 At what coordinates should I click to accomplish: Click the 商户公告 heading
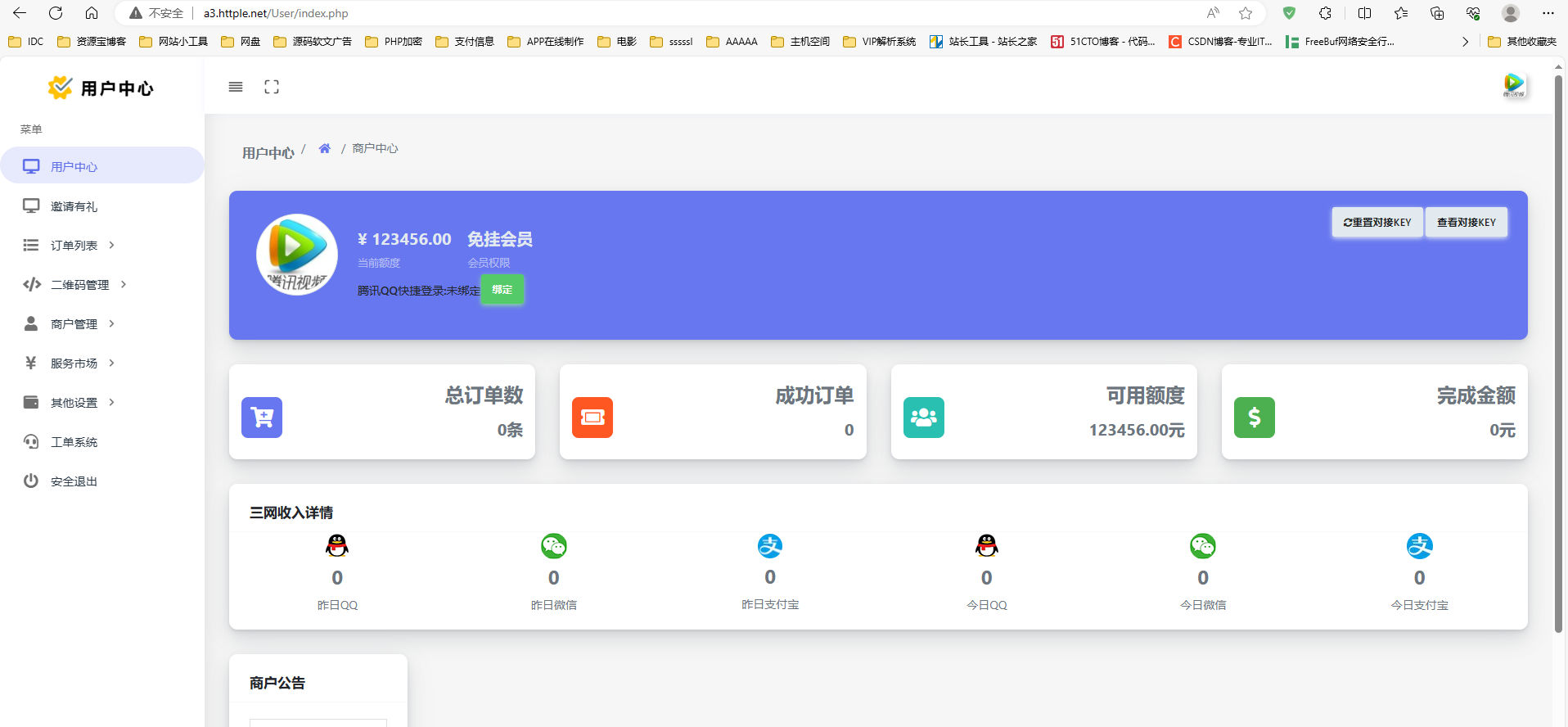coord(277,683)
